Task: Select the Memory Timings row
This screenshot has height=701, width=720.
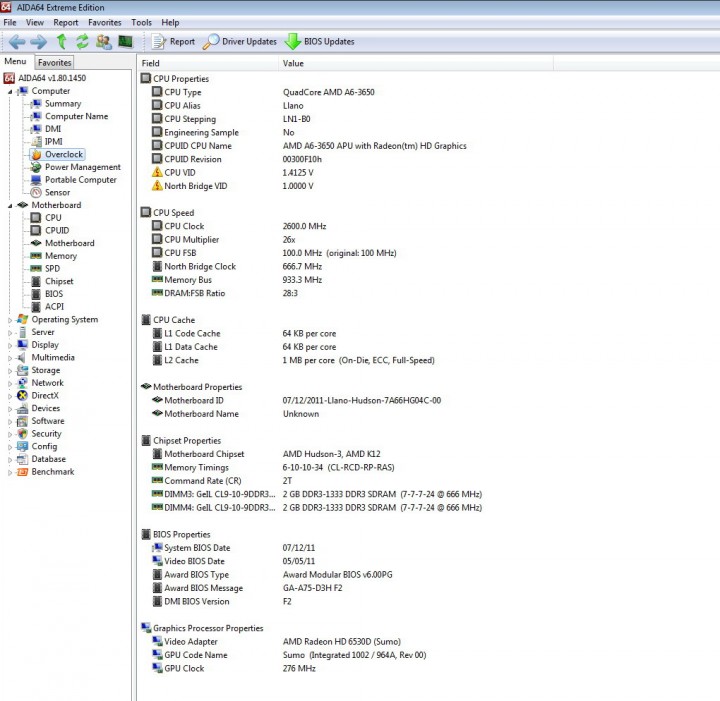Action: click(273, 467)
